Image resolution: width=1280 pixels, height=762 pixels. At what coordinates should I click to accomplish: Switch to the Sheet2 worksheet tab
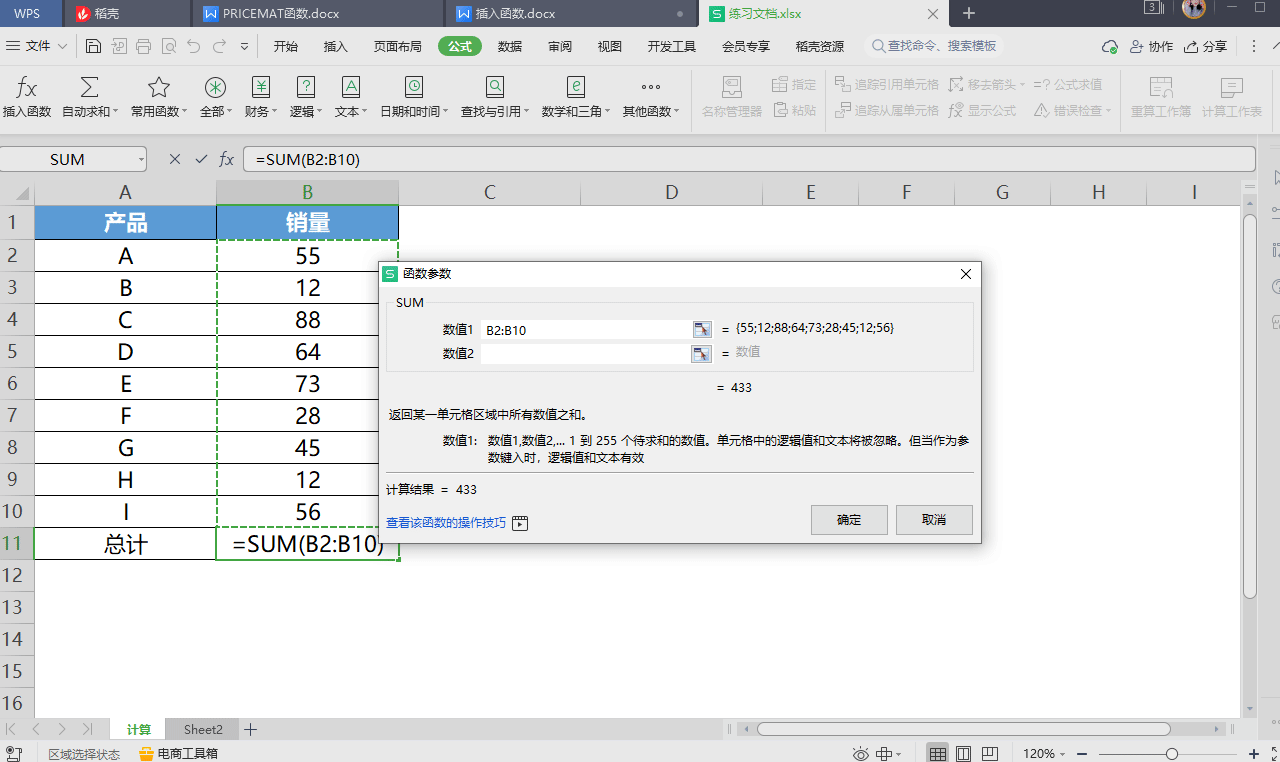203,730
